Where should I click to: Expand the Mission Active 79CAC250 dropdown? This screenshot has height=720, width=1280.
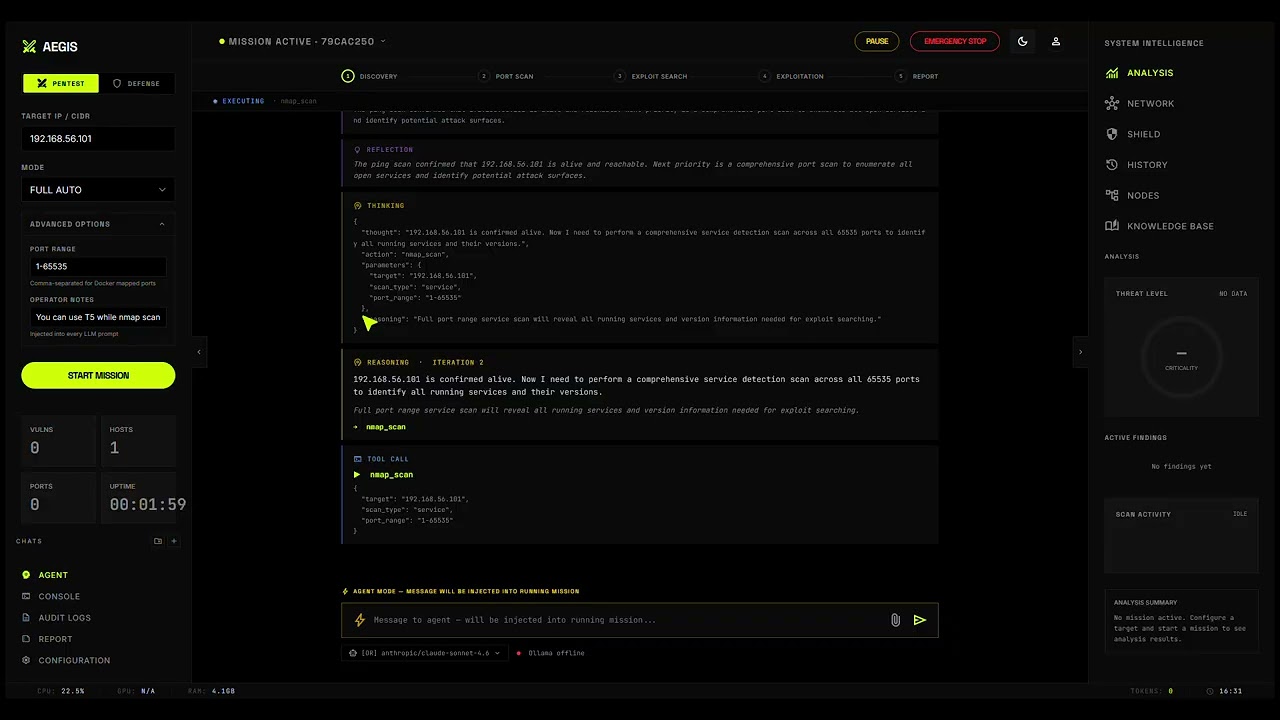(302, 42)
